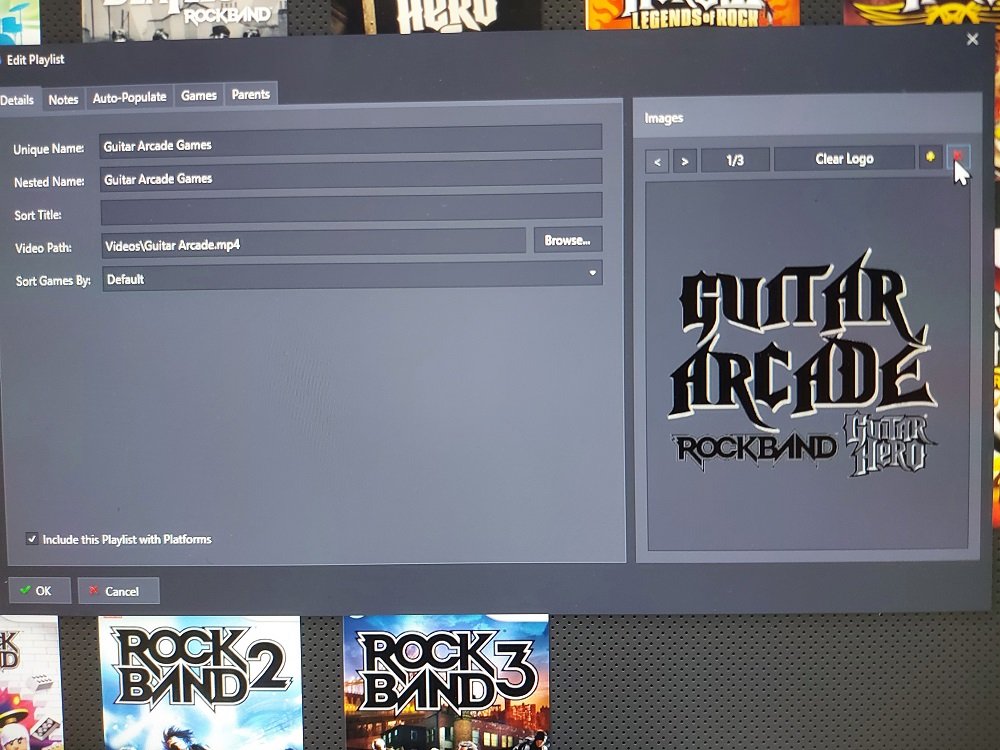Image resolution: width=1000 pixels, height=750 pixels.
Task: Click the yellow add image icon
Action: 930,157
